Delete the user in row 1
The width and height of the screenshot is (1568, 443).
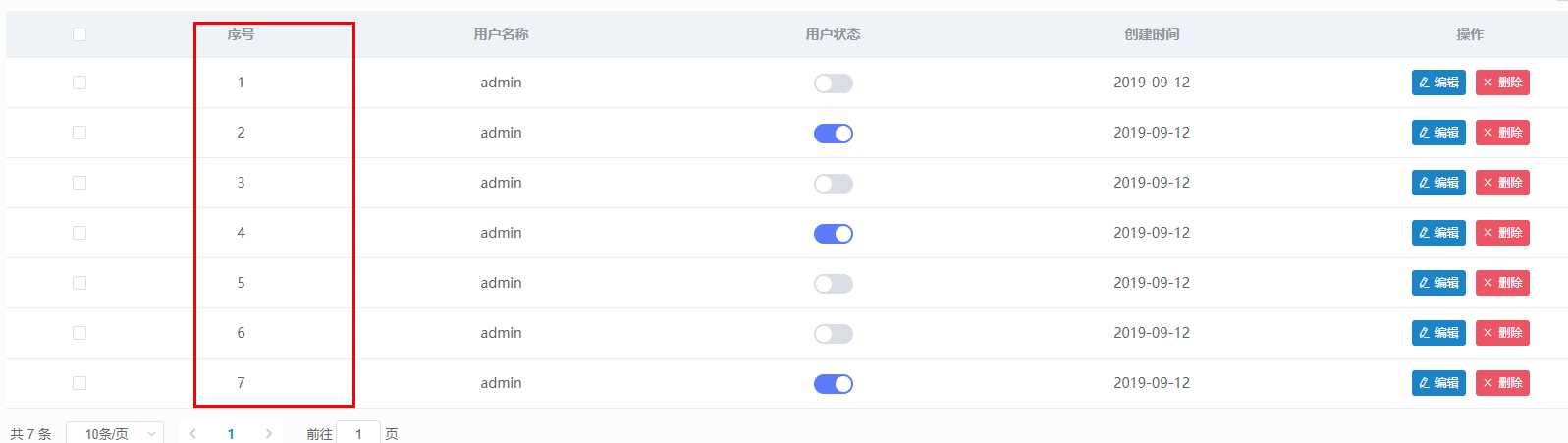coord(1501,83)
